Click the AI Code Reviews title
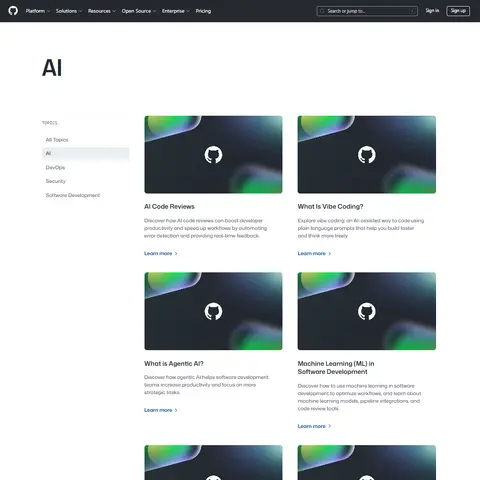Screen dimensions: 480x480 (x=169, y=207)
